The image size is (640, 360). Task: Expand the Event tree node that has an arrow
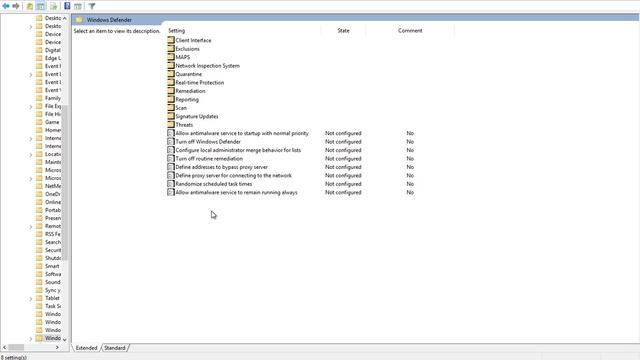point(31,75)
